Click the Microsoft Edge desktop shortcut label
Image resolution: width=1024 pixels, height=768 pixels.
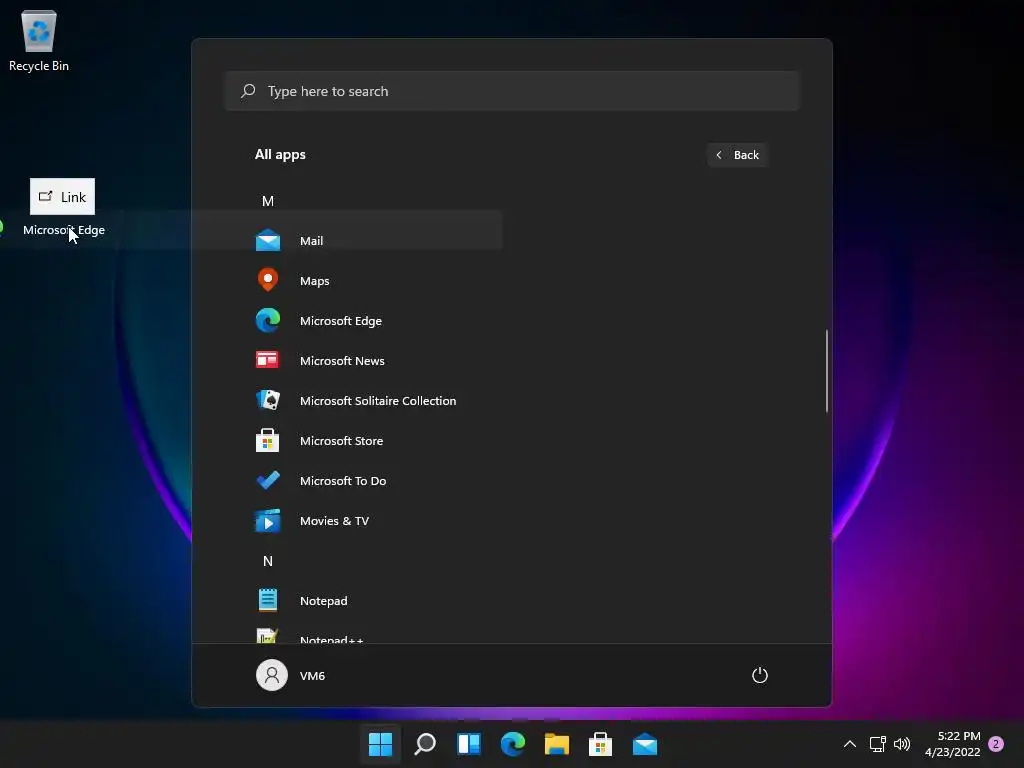tap(64, 230)
